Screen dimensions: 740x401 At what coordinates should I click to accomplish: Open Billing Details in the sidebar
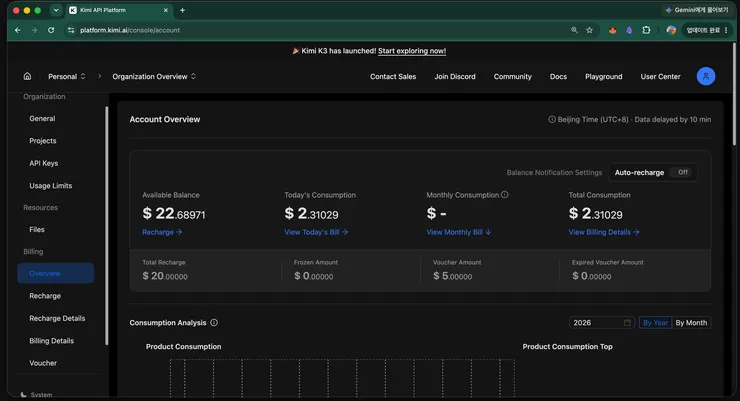[51, 341]
